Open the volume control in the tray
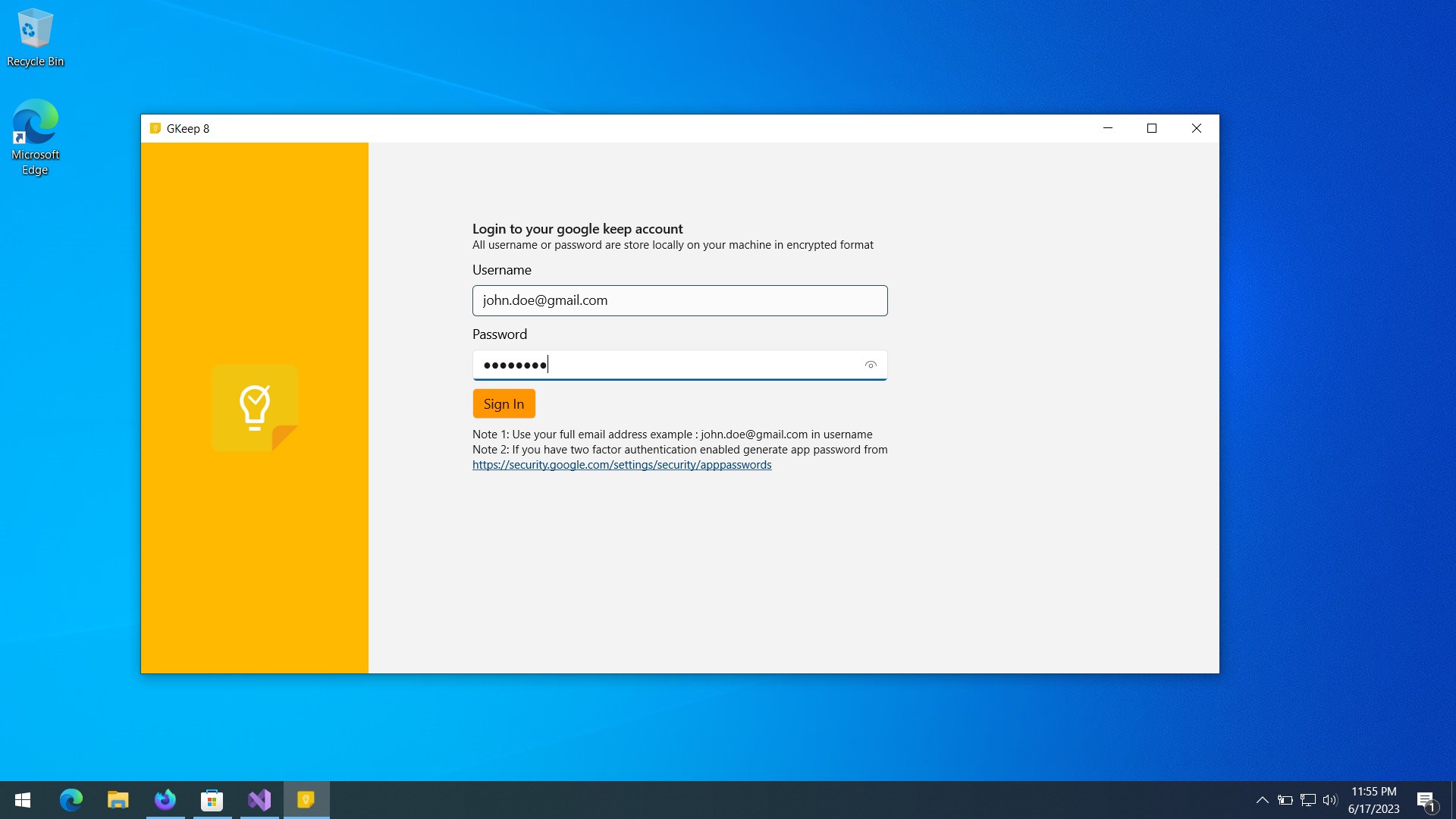The image size is (1456, 819). 1330,800
